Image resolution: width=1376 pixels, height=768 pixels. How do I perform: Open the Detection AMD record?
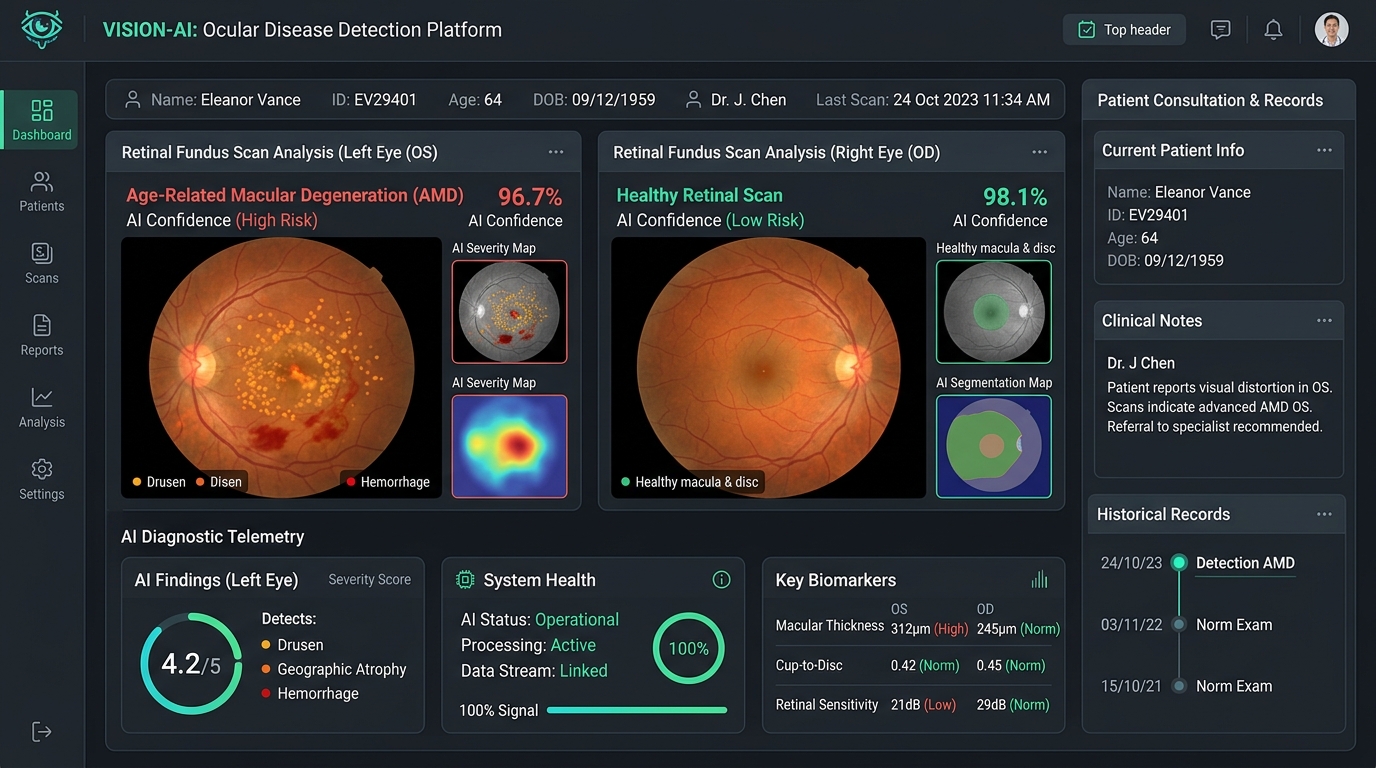[x=1245, y=563]
